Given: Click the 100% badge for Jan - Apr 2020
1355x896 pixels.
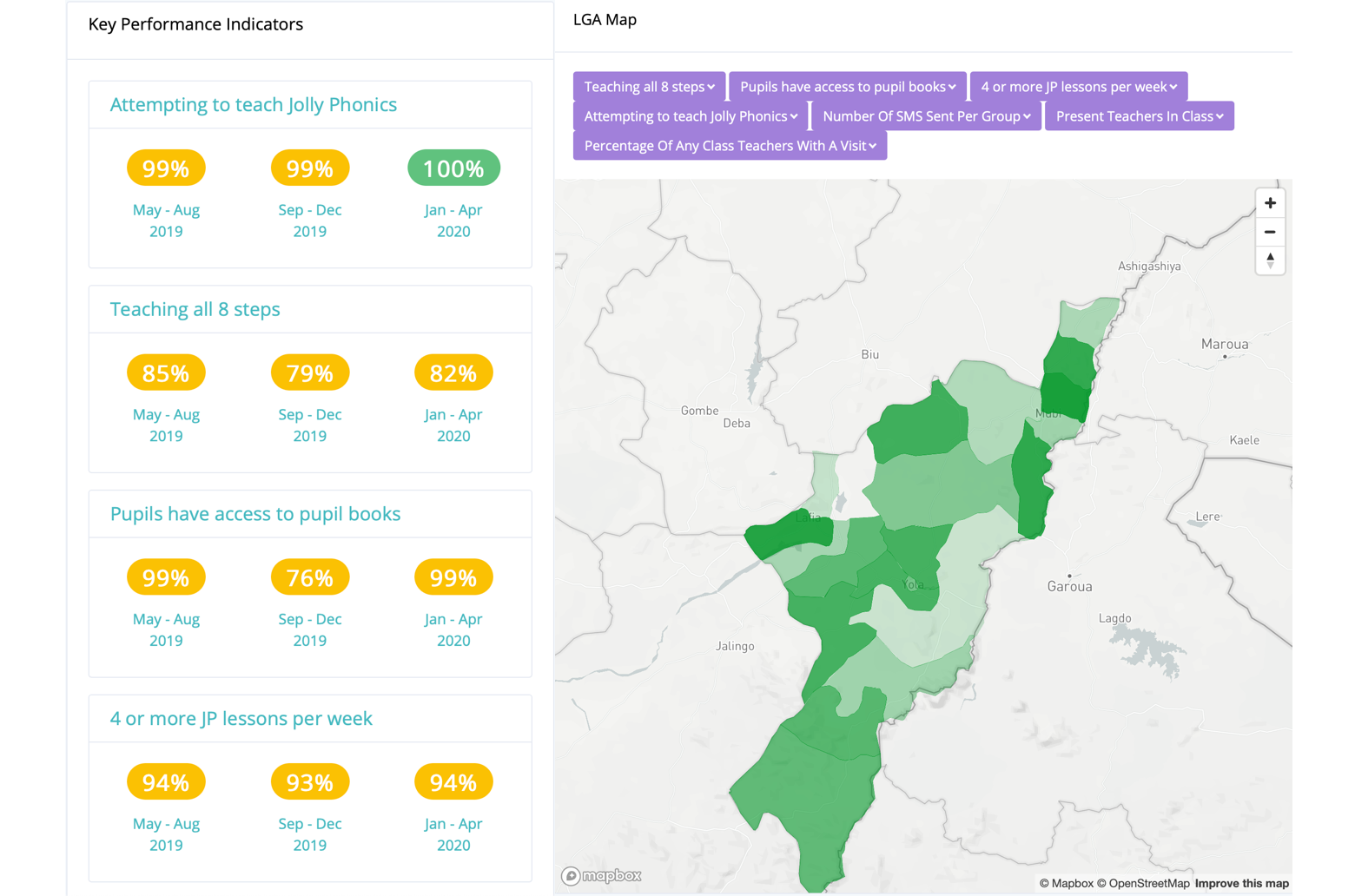Looking at the screenshot, I should (x=453, y=168).
